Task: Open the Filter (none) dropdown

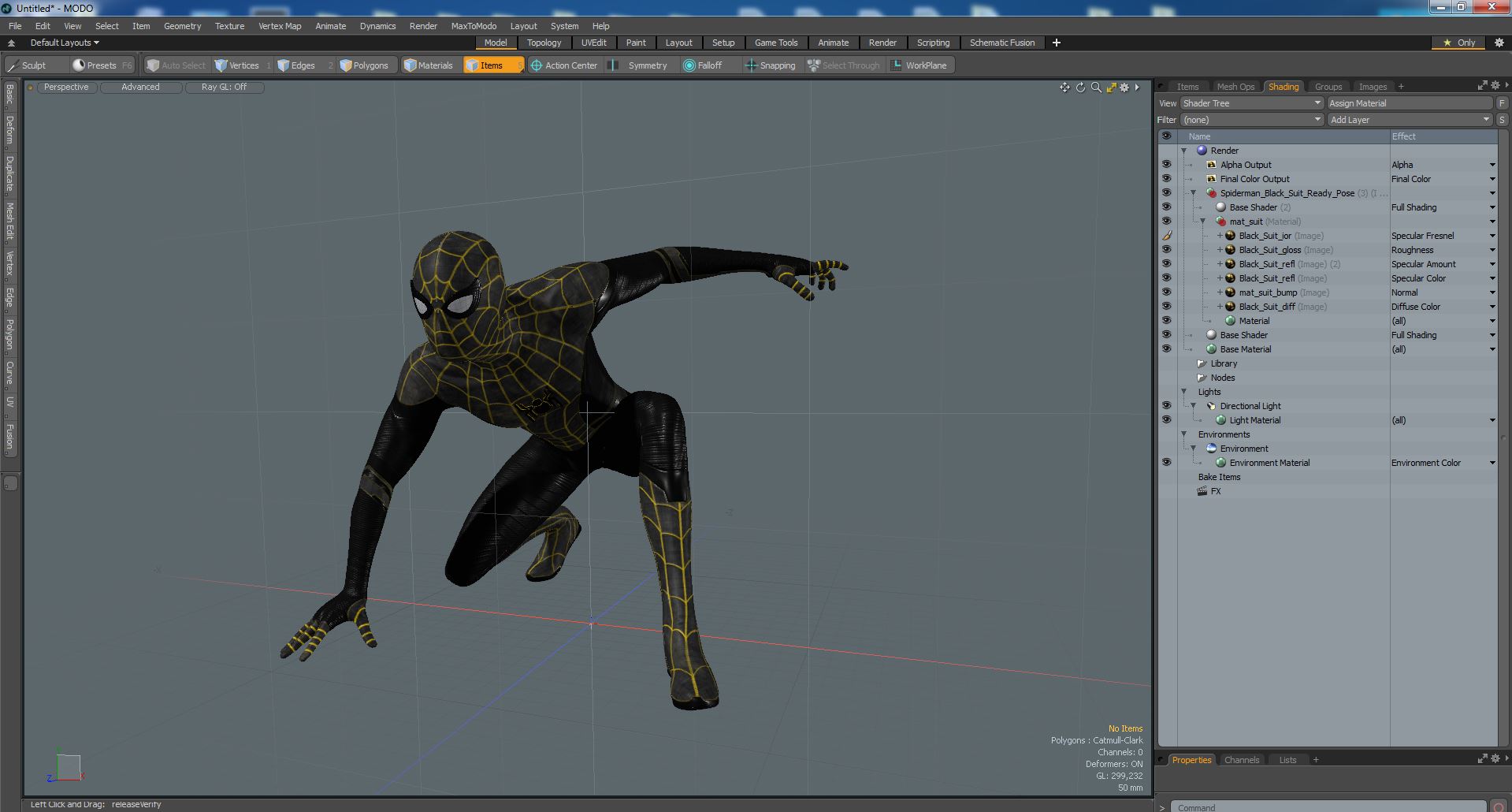Action: (1251, 120)
